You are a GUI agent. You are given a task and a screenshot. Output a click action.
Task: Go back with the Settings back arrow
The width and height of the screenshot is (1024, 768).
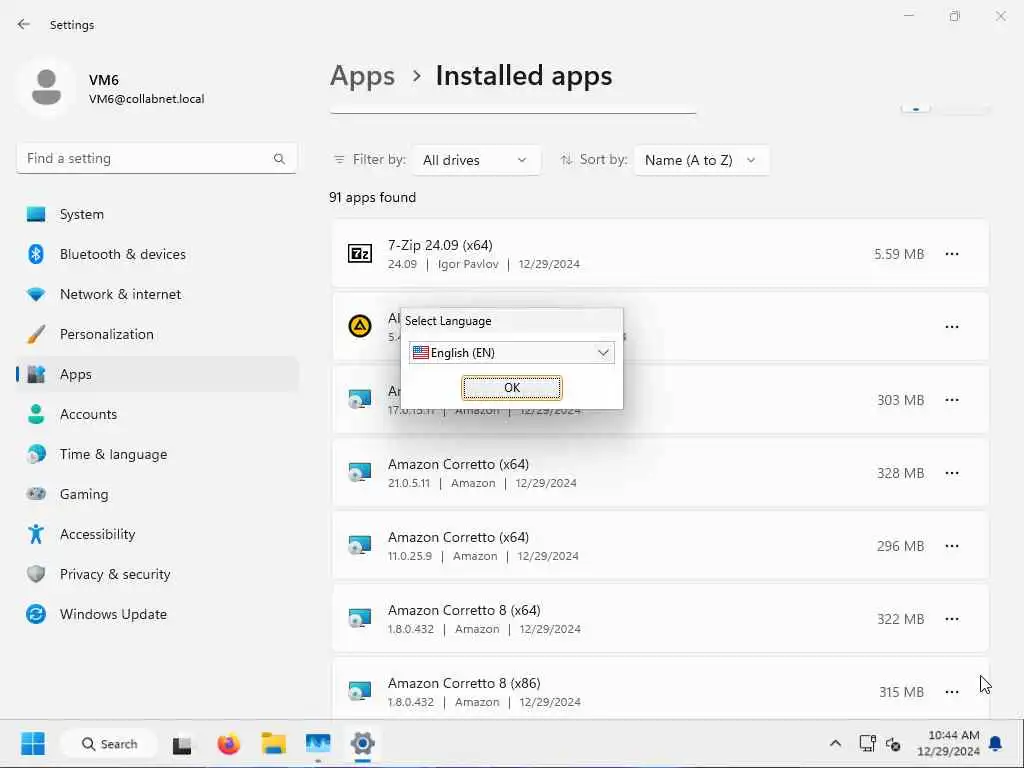pyautogui.click(x=24, y=24)
